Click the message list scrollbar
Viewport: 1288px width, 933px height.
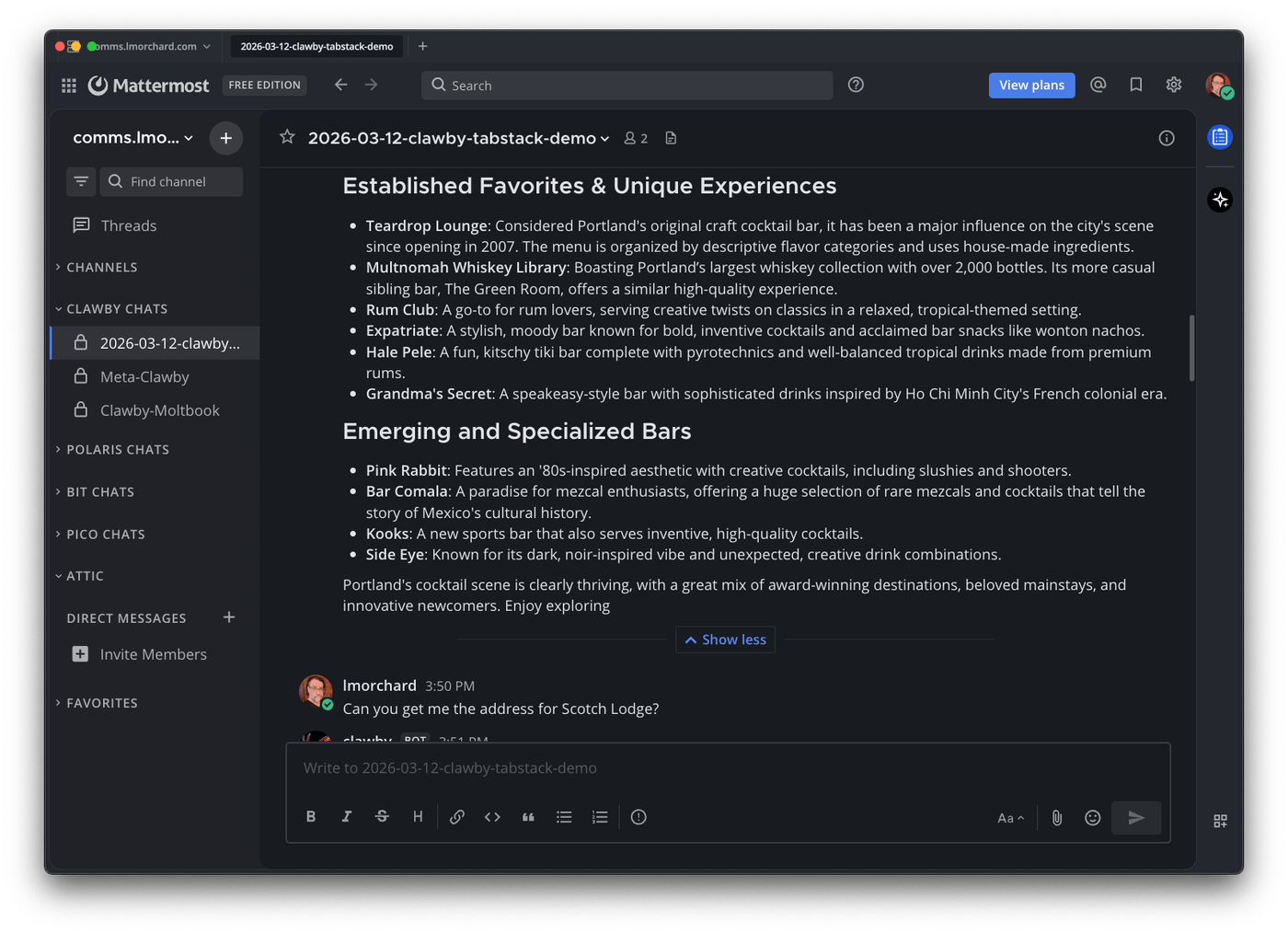coord(1191,348)
